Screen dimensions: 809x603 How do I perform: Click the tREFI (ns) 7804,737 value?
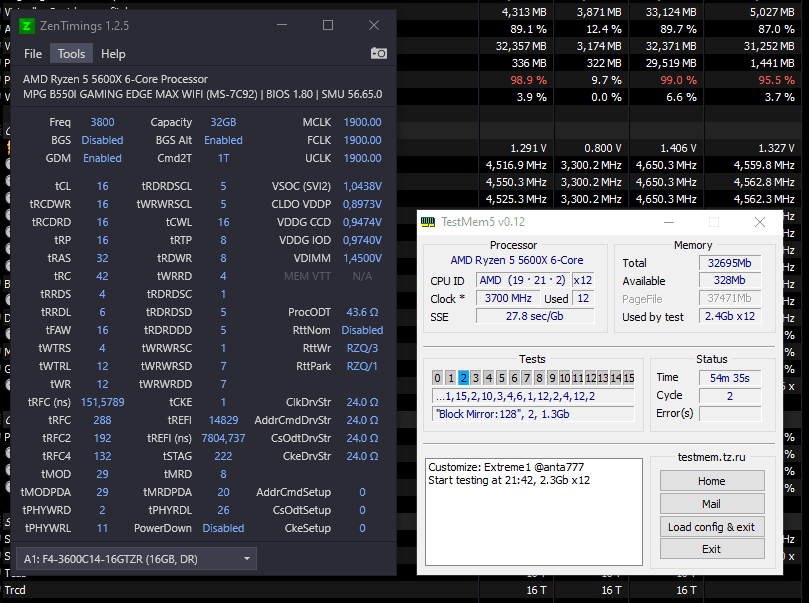[x=223, y=438]
